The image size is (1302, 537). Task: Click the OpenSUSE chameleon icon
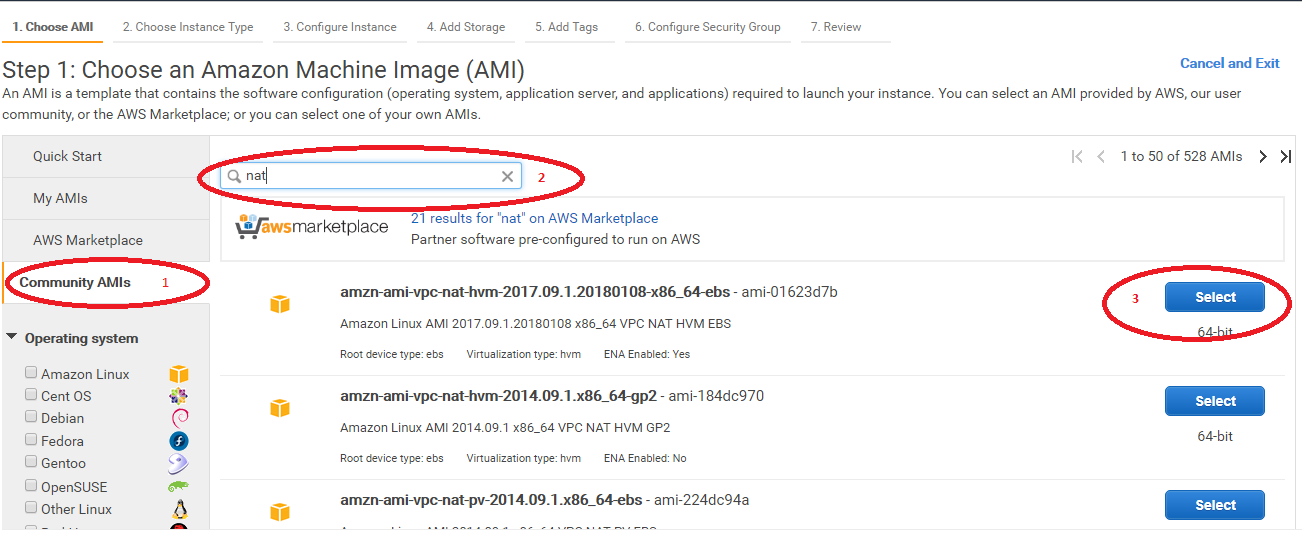178,487
